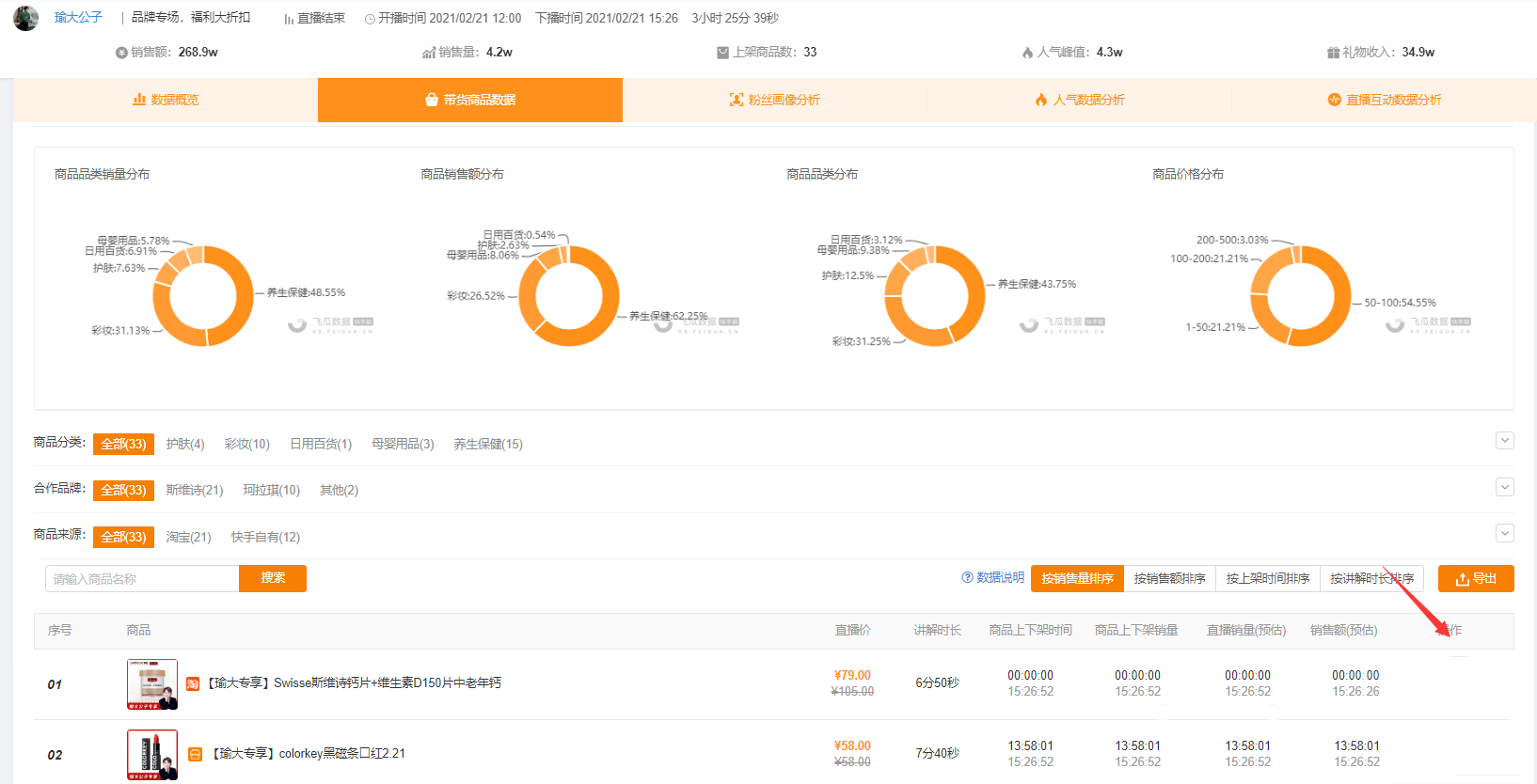Click the 商品销售额分布 donut chart
Screen dimensions: 1537x784
point(569,296)
